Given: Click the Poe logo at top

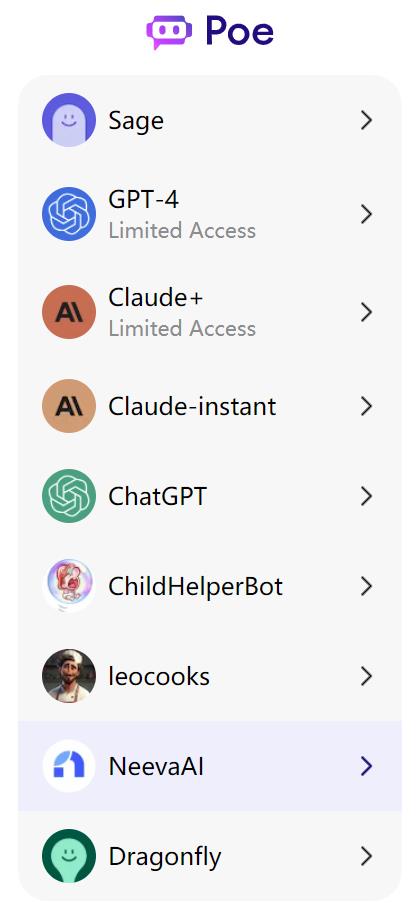Looking at the screenshot, I should click(x=210, y=31).
